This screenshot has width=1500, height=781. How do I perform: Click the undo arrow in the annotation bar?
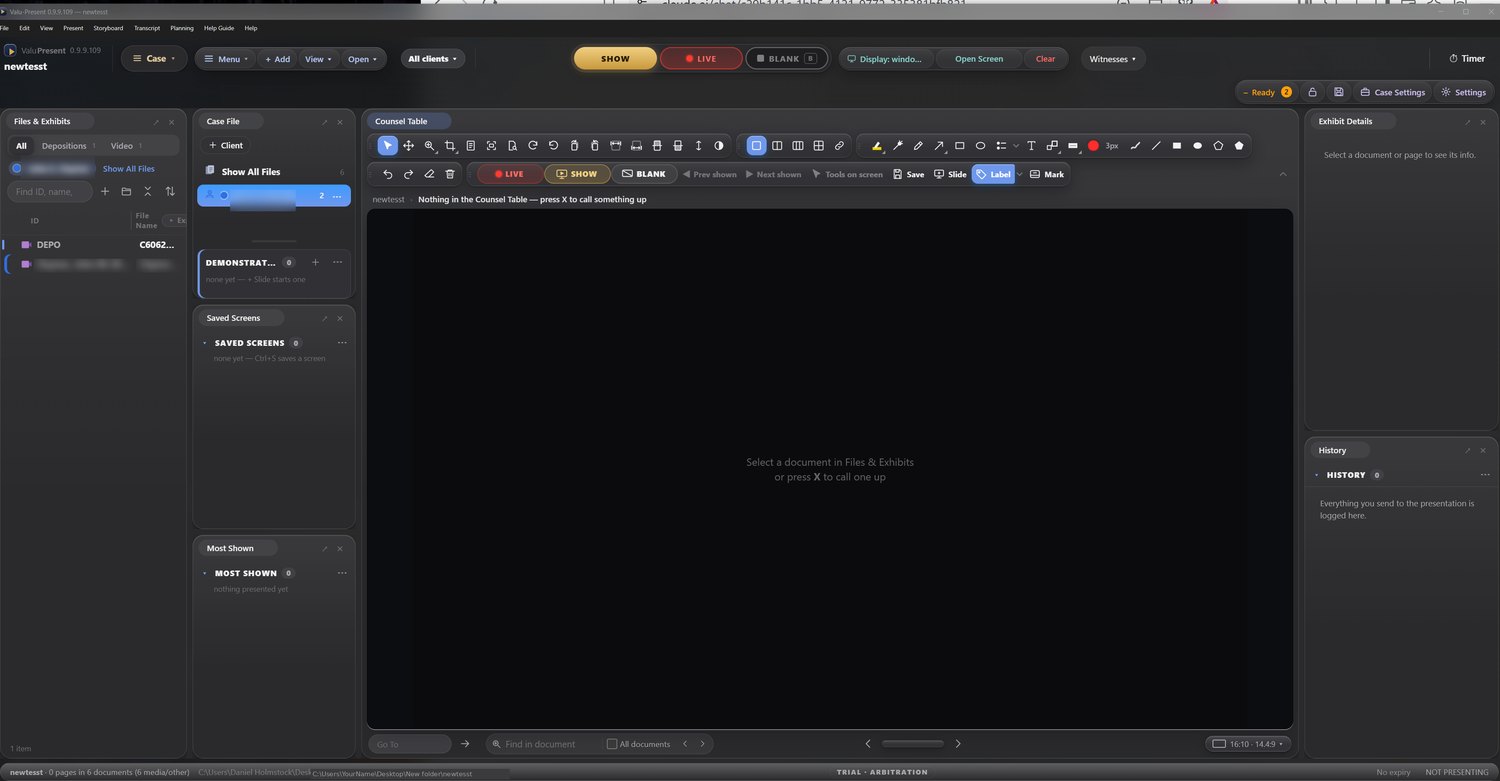tap(388, 174)
